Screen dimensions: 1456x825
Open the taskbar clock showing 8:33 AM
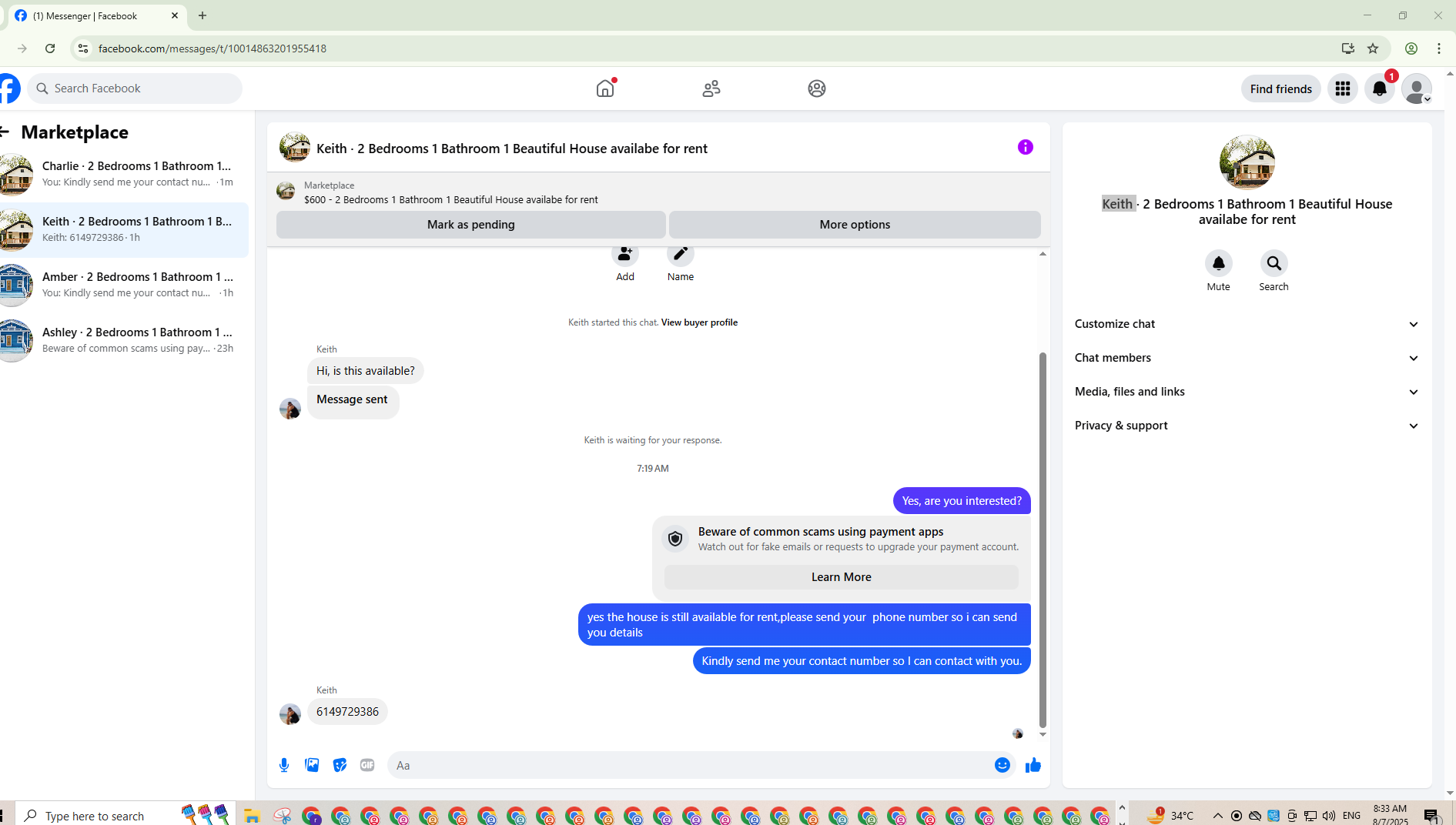1391,815
